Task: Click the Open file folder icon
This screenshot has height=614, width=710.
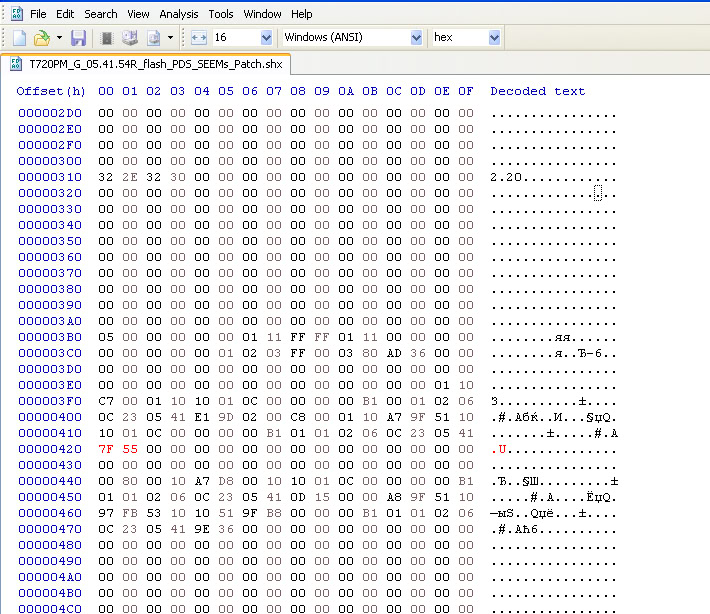Action: [42, 38]
